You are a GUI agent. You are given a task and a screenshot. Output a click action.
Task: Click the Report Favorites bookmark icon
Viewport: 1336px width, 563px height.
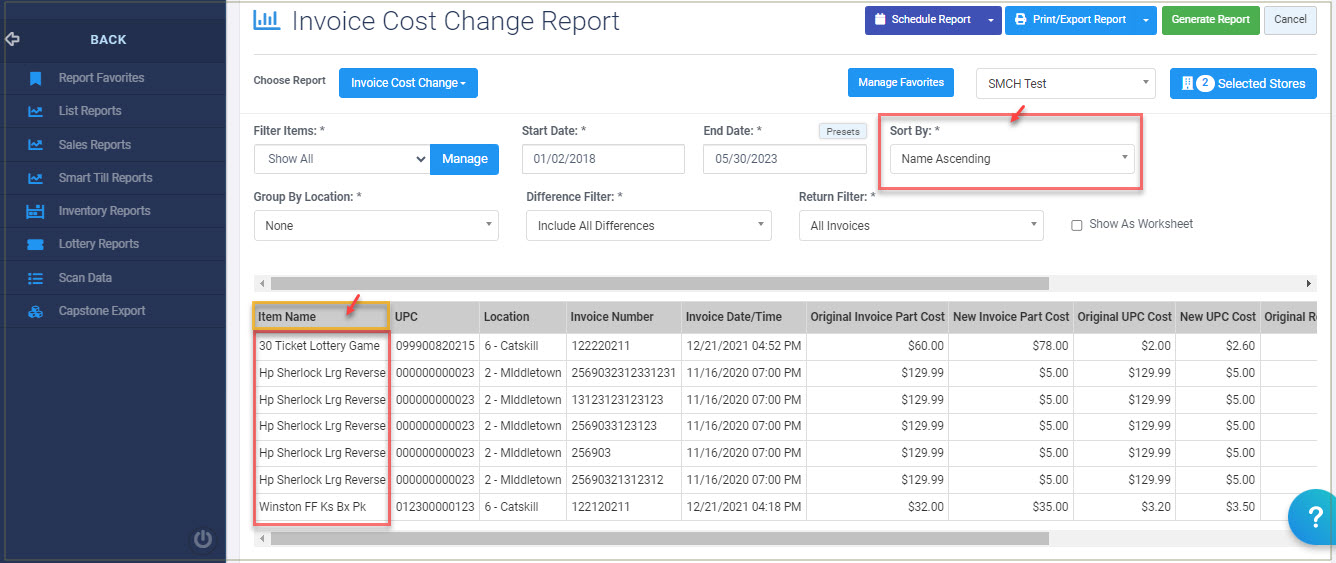click(35, 78)
